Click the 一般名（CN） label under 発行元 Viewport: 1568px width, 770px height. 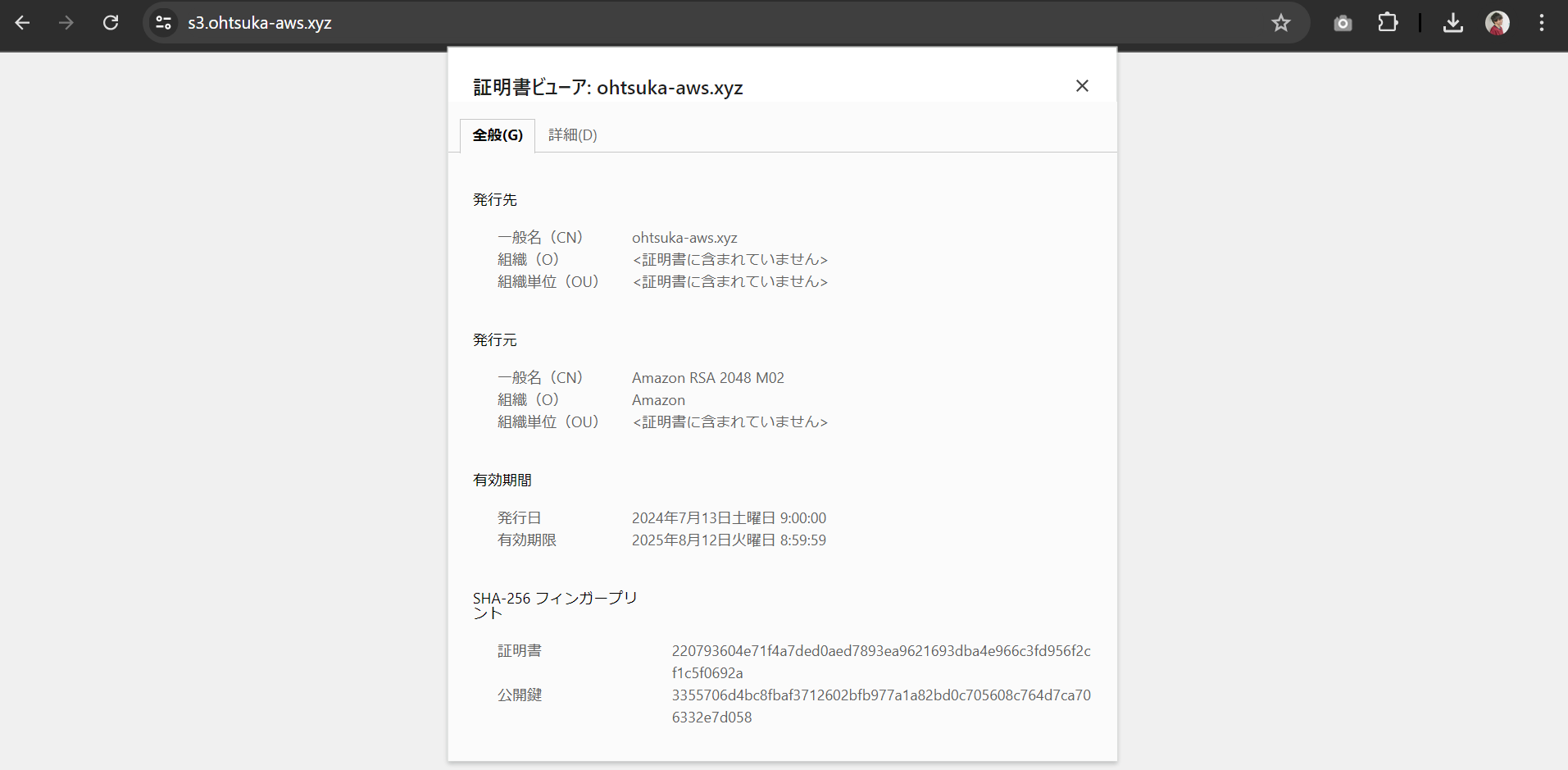[x=541, y=378]
